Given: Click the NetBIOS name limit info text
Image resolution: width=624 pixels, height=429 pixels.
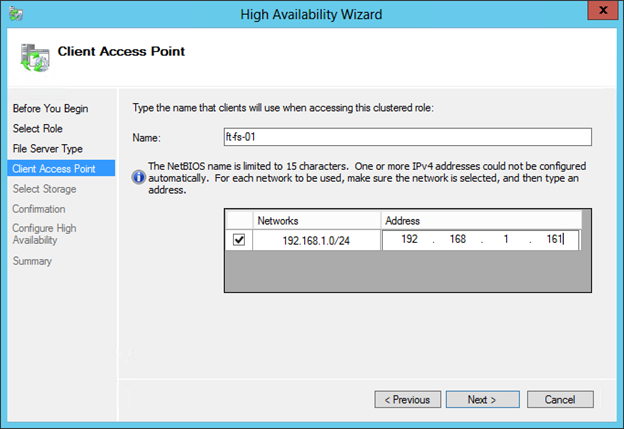Looking at the screenshot, I should point(367,177).
